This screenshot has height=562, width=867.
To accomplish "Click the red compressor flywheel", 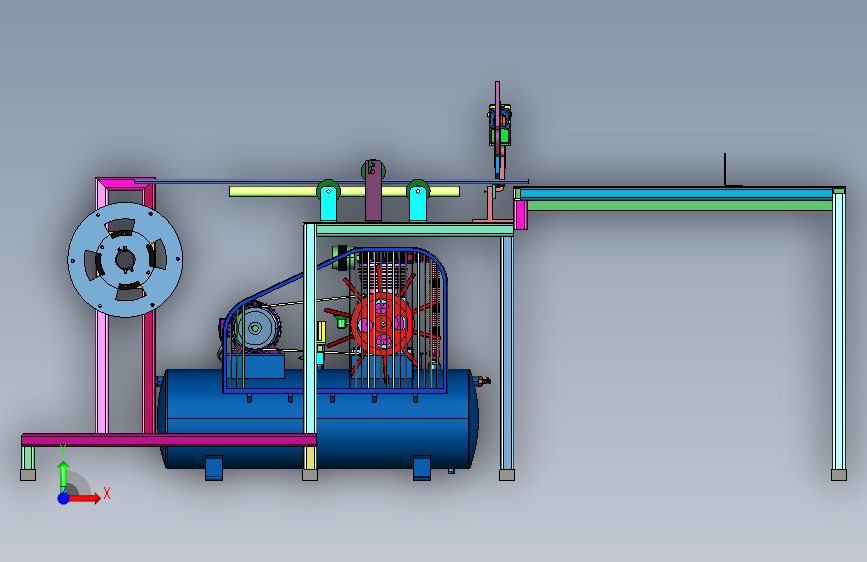I will (x=383, y=324).
